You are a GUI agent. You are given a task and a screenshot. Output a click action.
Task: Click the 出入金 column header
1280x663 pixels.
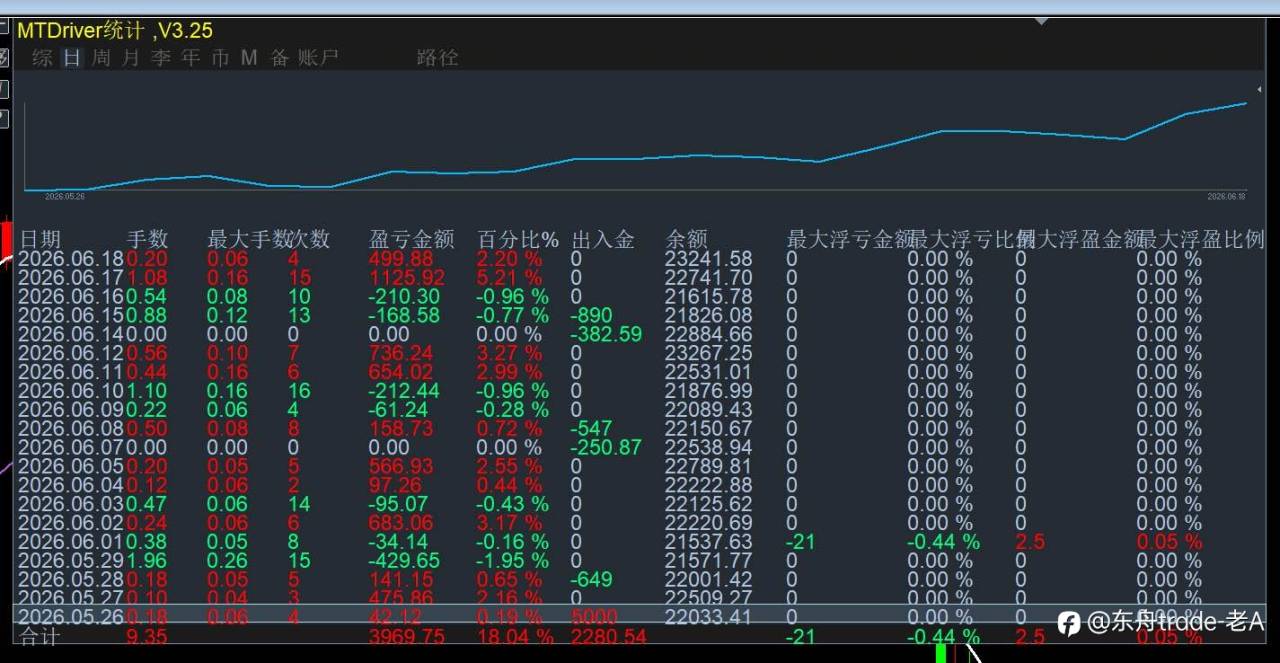point(603,239)
